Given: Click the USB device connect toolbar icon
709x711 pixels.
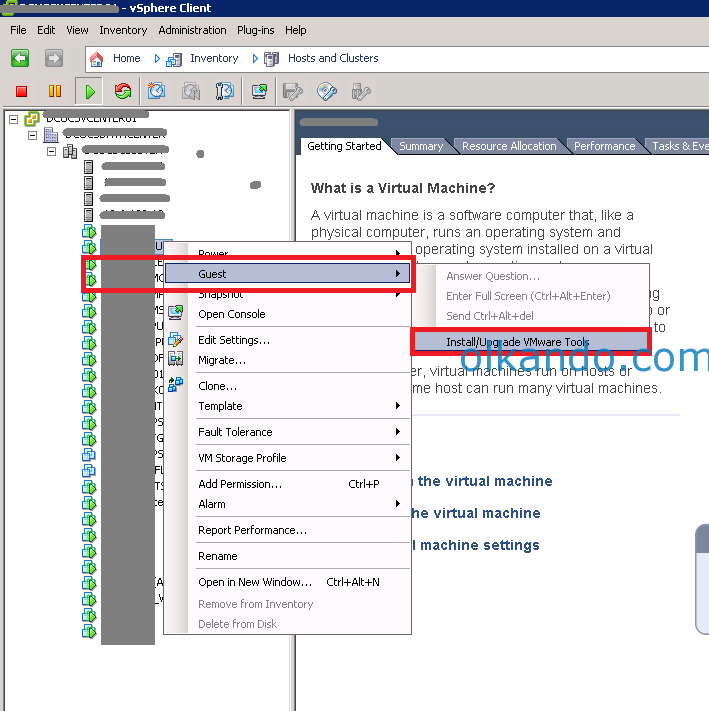Looking at the screenshot, I should [361, 91].
